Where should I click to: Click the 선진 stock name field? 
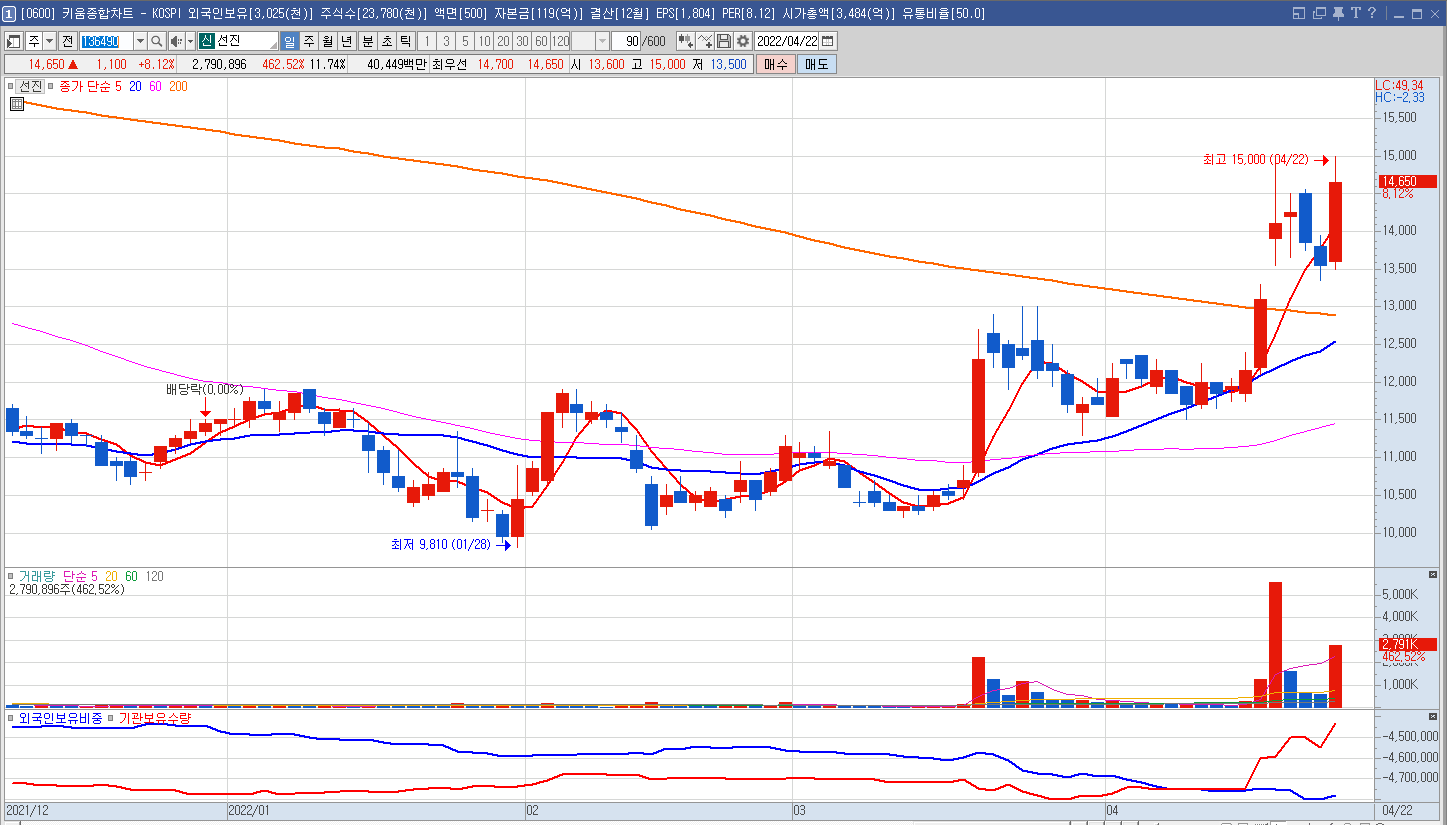238,41
